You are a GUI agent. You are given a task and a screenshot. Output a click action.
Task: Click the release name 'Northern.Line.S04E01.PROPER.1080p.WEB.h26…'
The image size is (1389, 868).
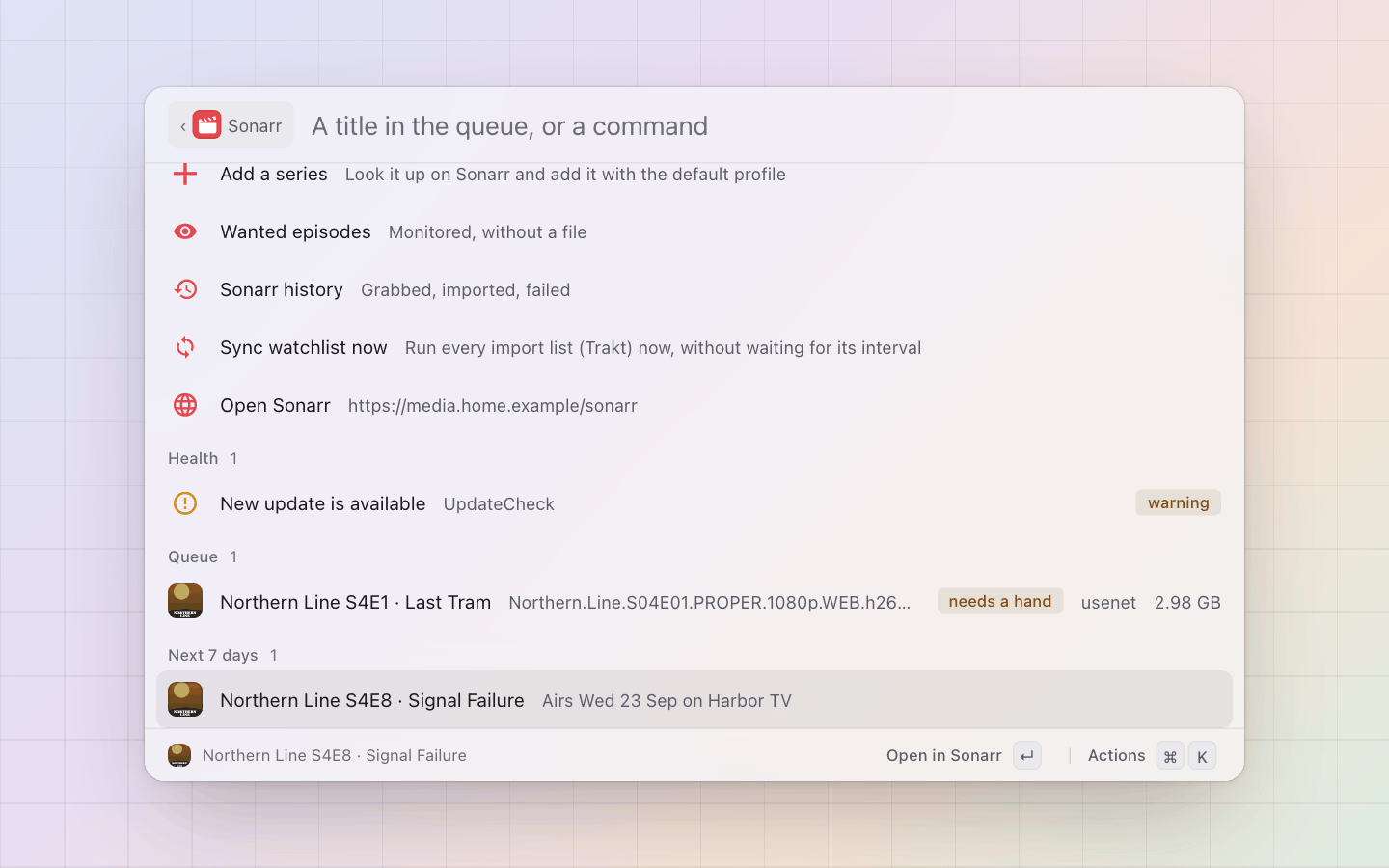coord(709,603)
